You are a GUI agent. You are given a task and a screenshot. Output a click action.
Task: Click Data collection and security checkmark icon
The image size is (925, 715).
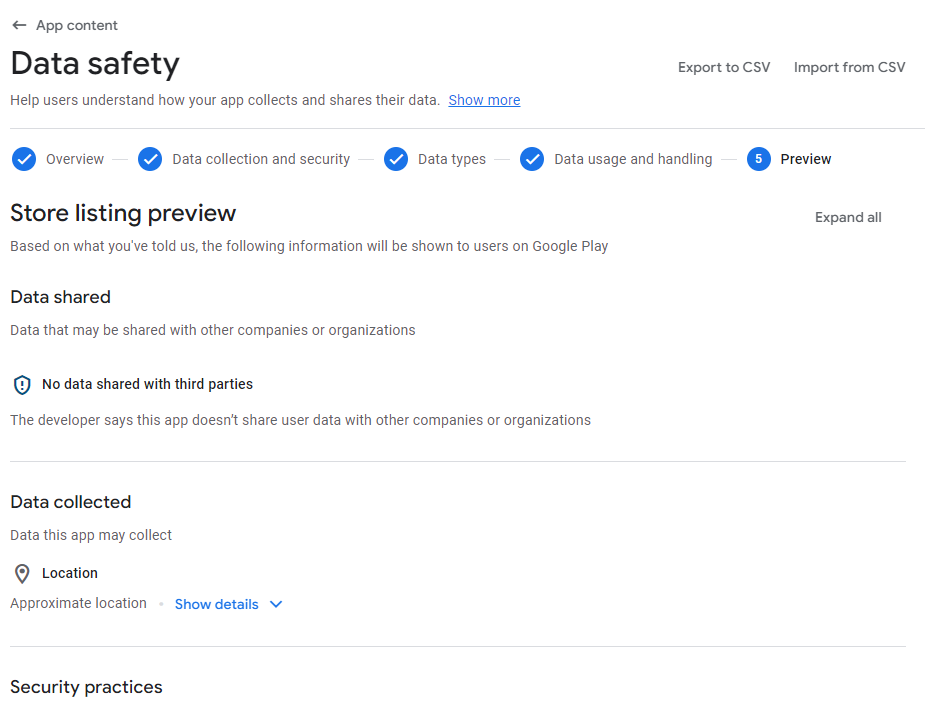click(150, 159)
